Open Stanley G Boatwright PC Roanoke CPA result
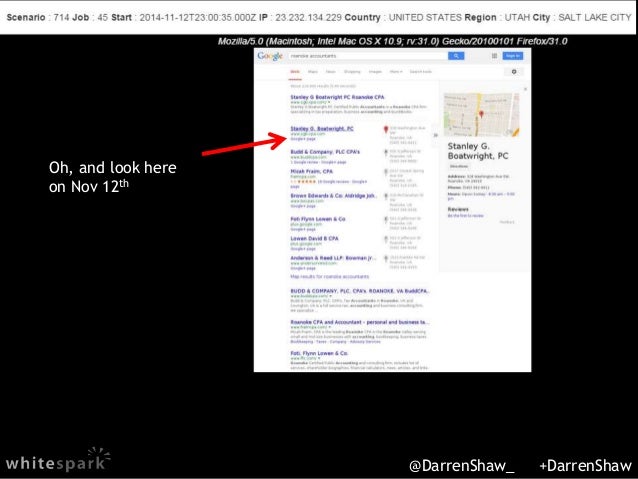 tap(337, 97)
